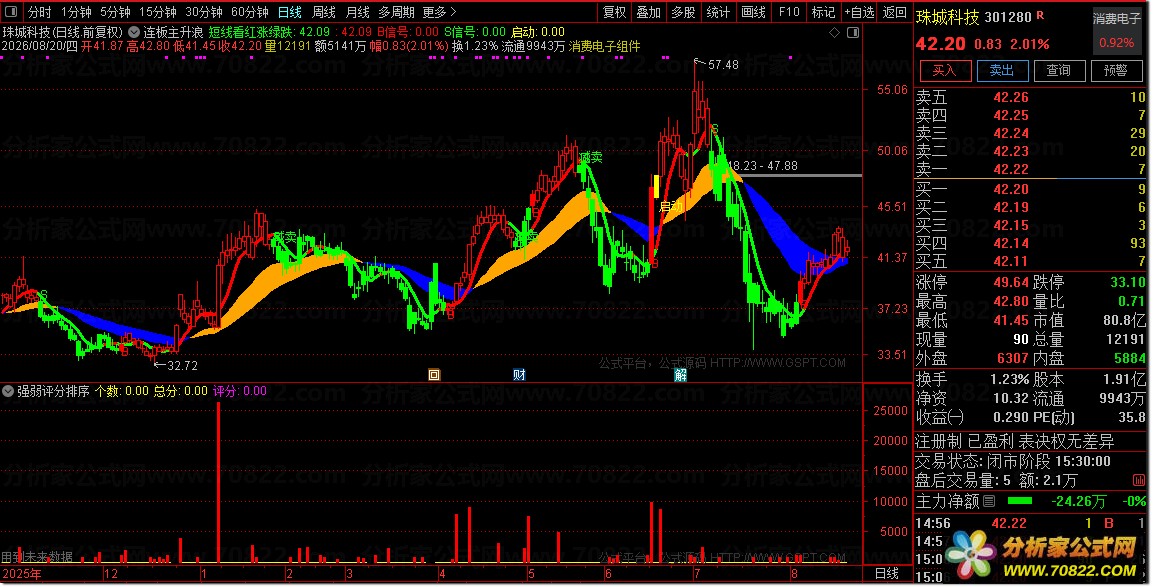Click the stock code 301280
The image size is (1153, 587).
pos(1008,17)
